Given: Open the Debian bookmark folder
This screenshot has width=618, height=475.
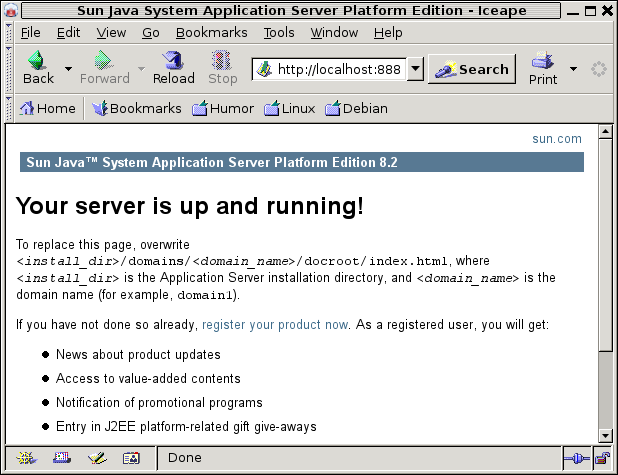Looking at the screenshot, I should point(356,108).
